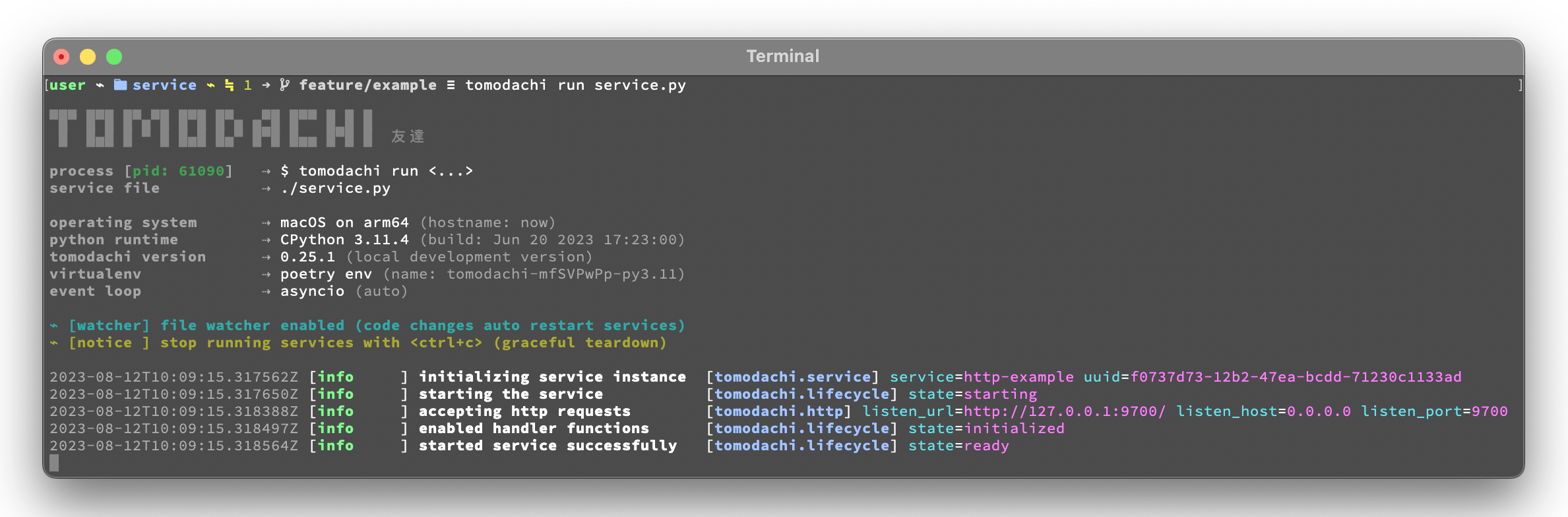Screen dimensions: 1568x517
Task: Click the 'user' text in the prompt
Action: pyautogui.click(x=68, y=85)
